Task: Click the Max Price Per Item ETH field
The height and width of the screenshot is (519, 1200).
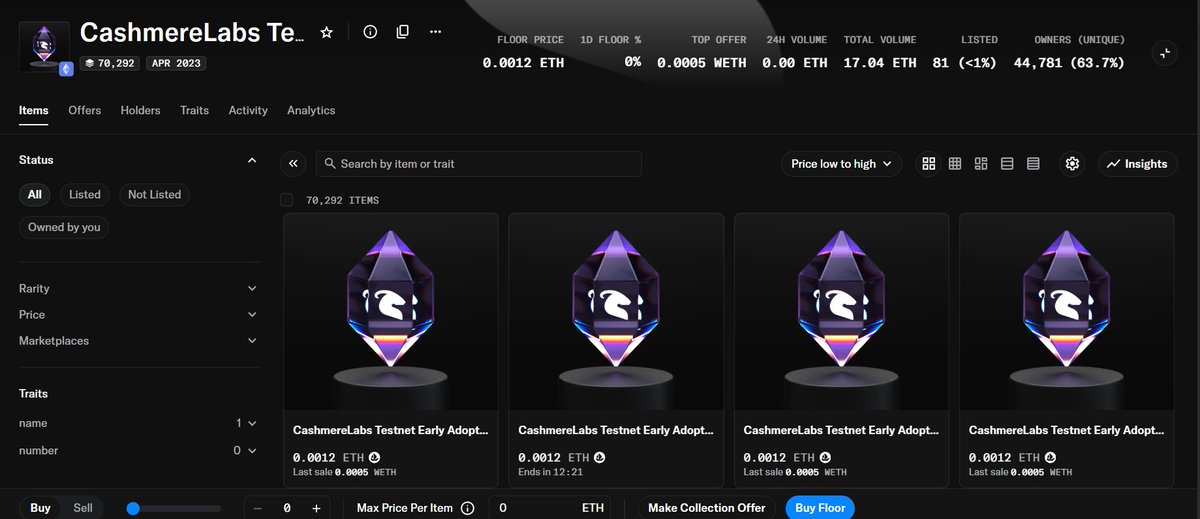Action: 550,508
